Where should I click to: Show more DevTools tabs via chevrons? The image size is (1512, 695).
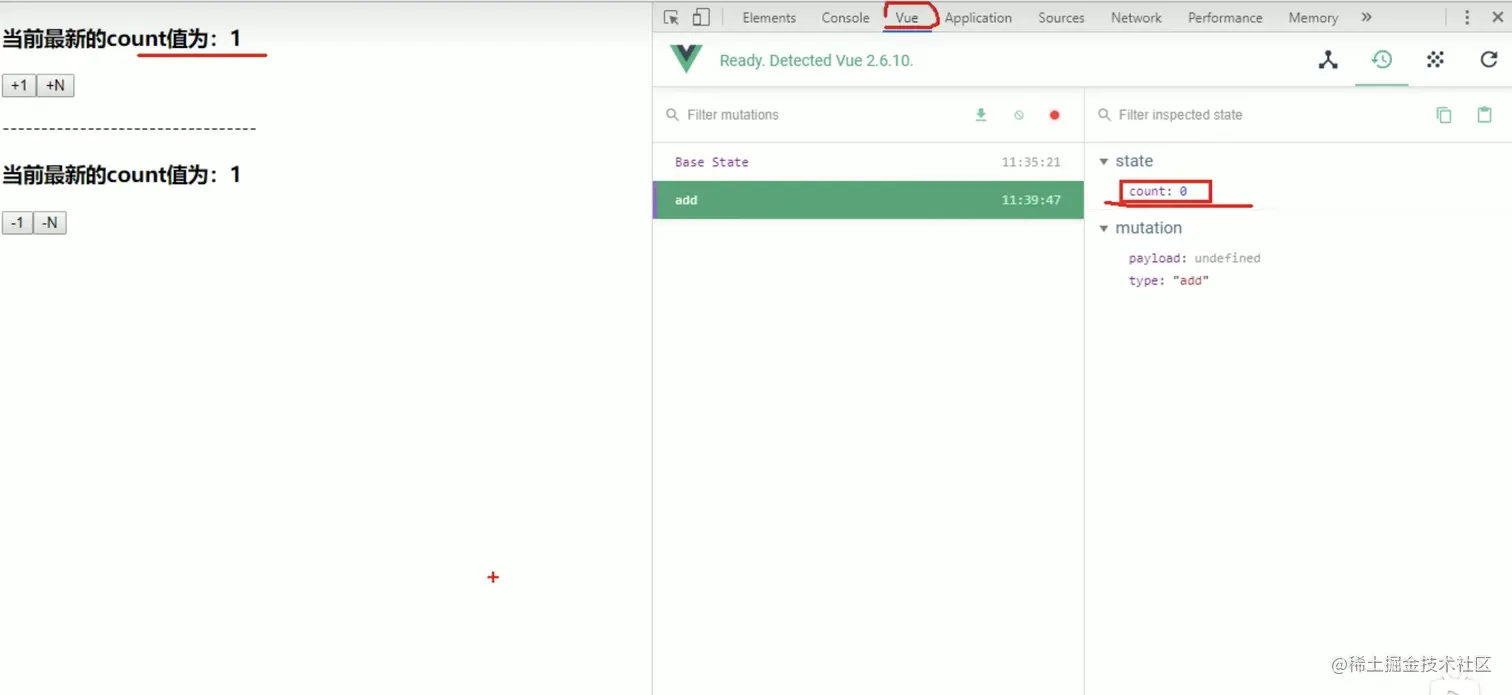[1366, 17]
